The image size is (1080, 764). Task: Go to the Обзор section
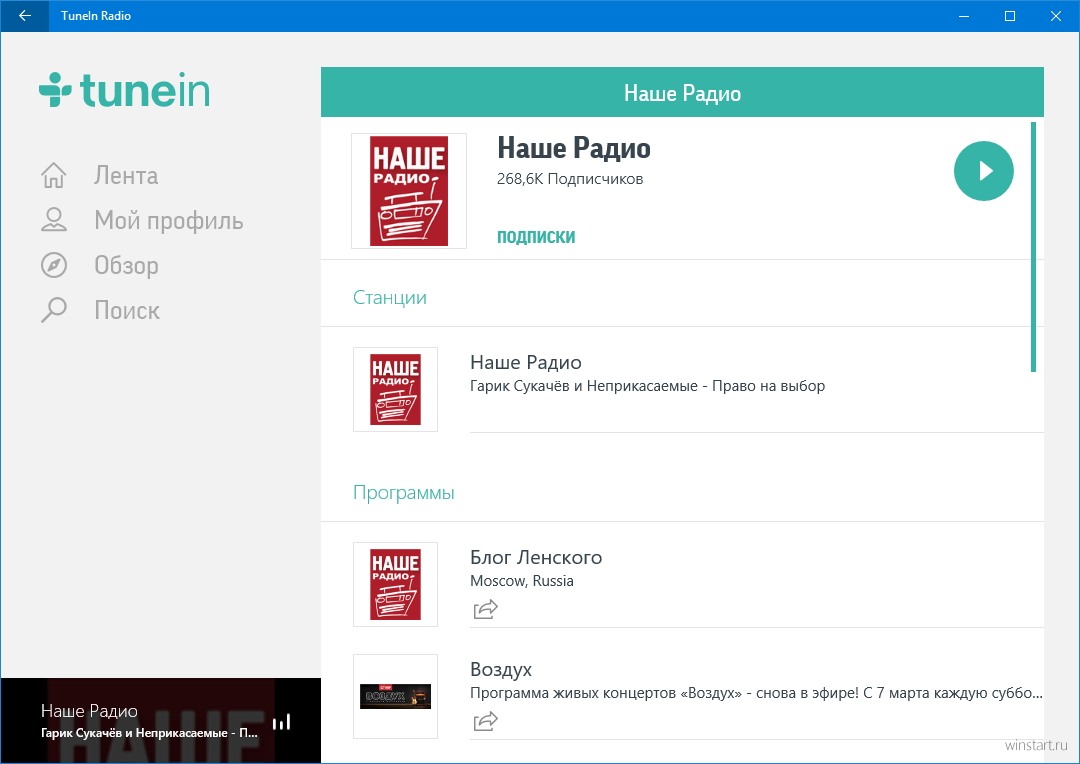click(x=126, y=265)
